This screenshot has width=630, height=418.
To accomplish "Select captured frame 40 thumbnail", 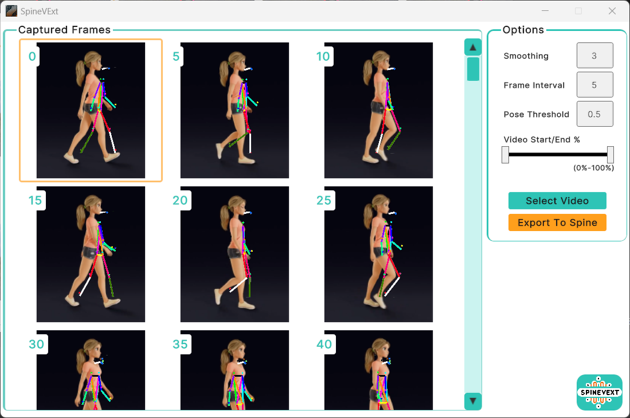I will tap(378, 370).
